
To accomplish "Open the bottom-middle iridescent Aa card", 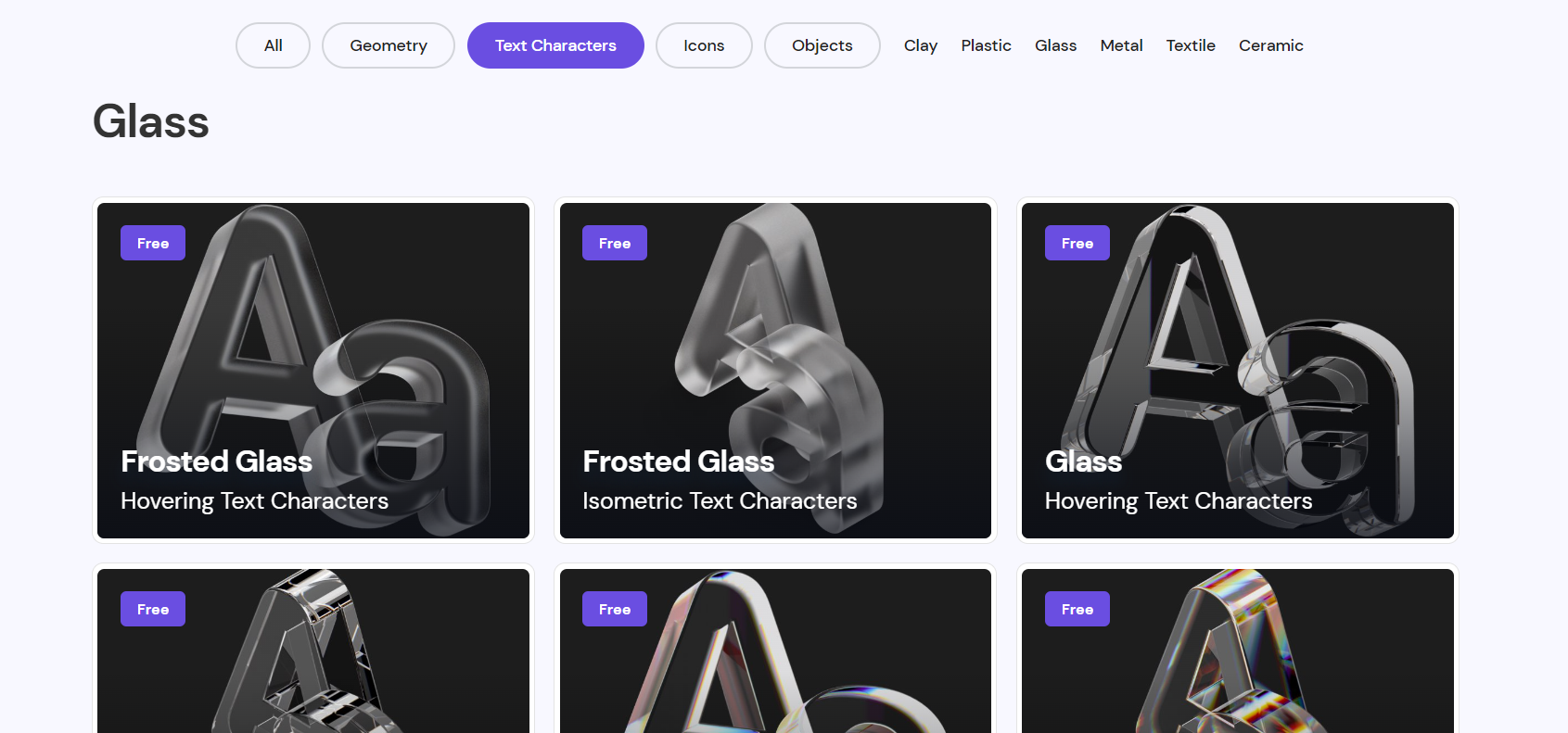I will coord(775,651).
